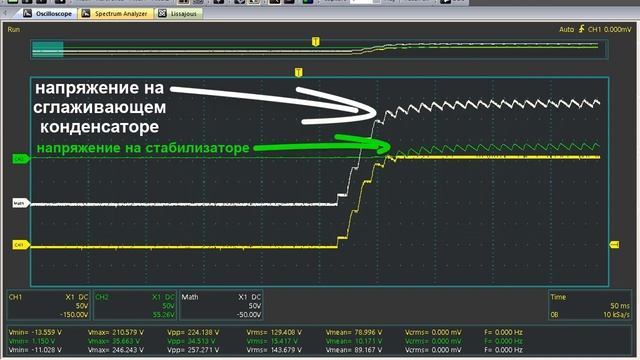Select CH2 Vpp= 34.513 V measurement
This screenshot has width=640, height=360.
(191, 341)
